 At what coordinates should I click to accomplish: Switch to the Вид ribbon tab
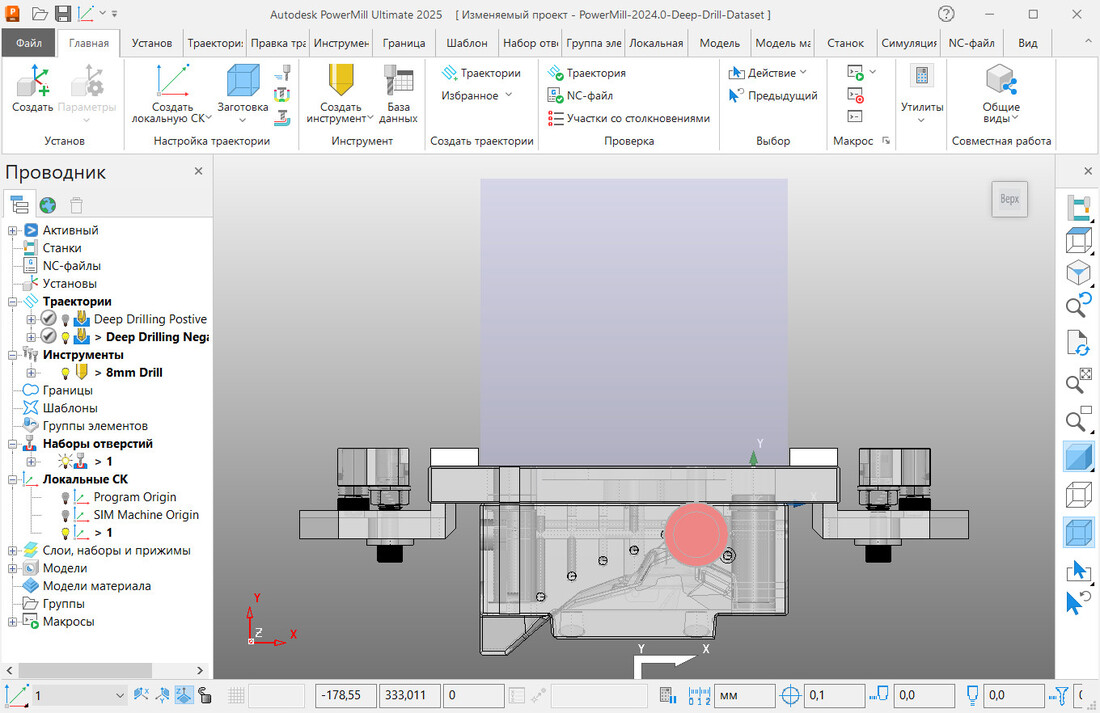[1028, 43]
